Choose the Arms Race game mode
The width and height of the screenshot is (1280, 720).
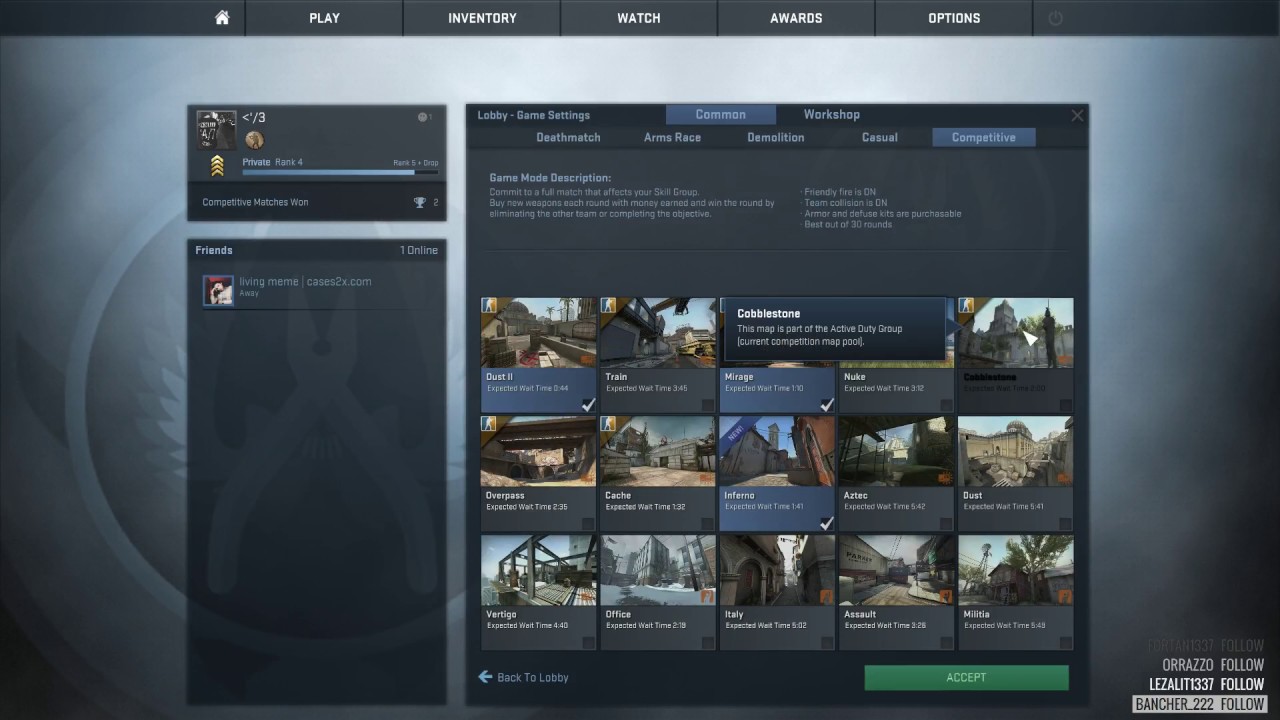pos(672,138)
